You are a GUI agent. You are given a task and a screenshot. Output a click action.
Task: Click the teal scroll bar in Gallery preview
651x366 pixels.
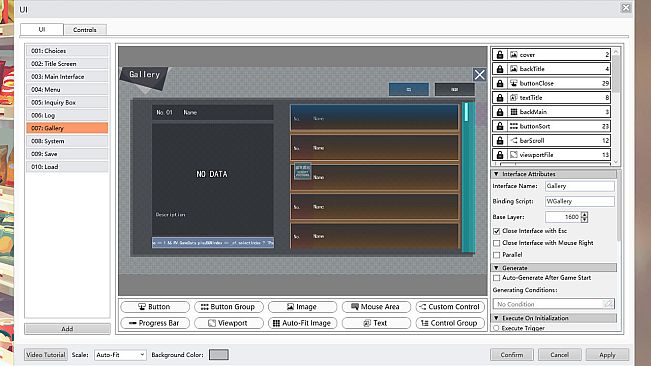click(x=468, y=177)
